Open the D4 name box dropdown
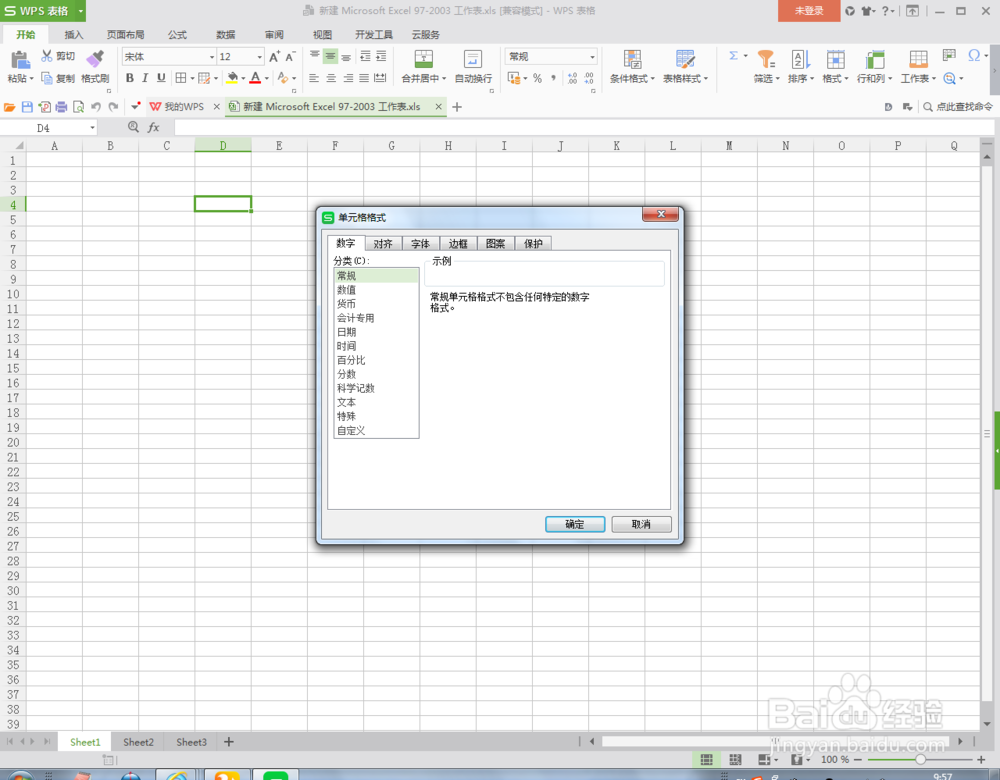Image resolution: width=1000 pixels, height=780 pixels. click(x=92, y=128)
